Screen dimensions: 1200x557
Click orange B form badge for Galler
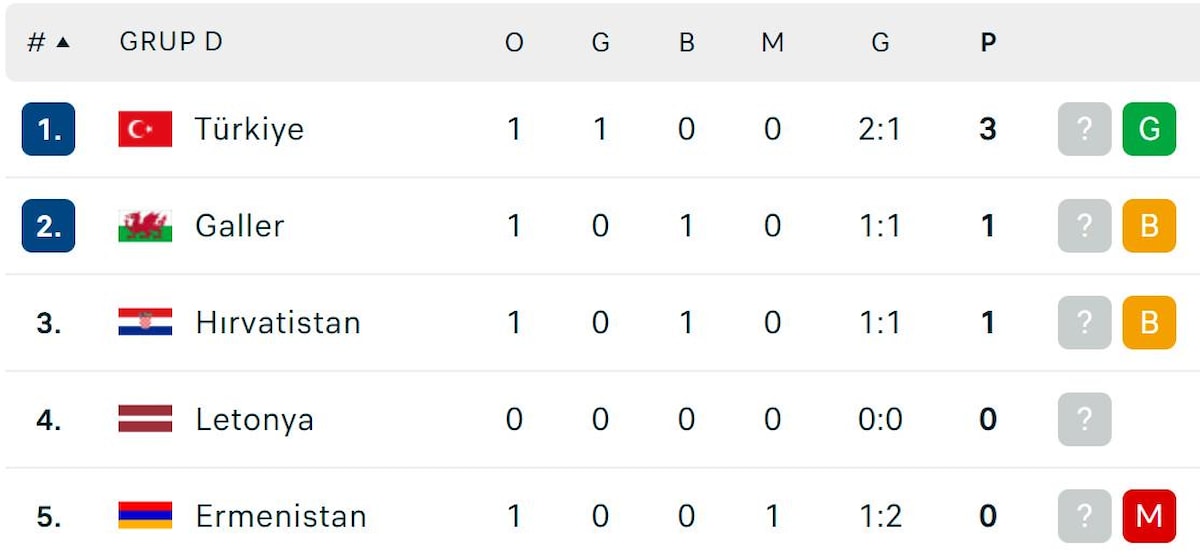(1149, 226)
